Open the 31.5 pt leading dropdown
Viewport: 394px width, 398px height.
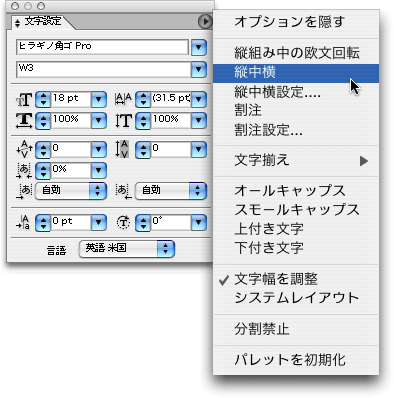click(199, 99)
